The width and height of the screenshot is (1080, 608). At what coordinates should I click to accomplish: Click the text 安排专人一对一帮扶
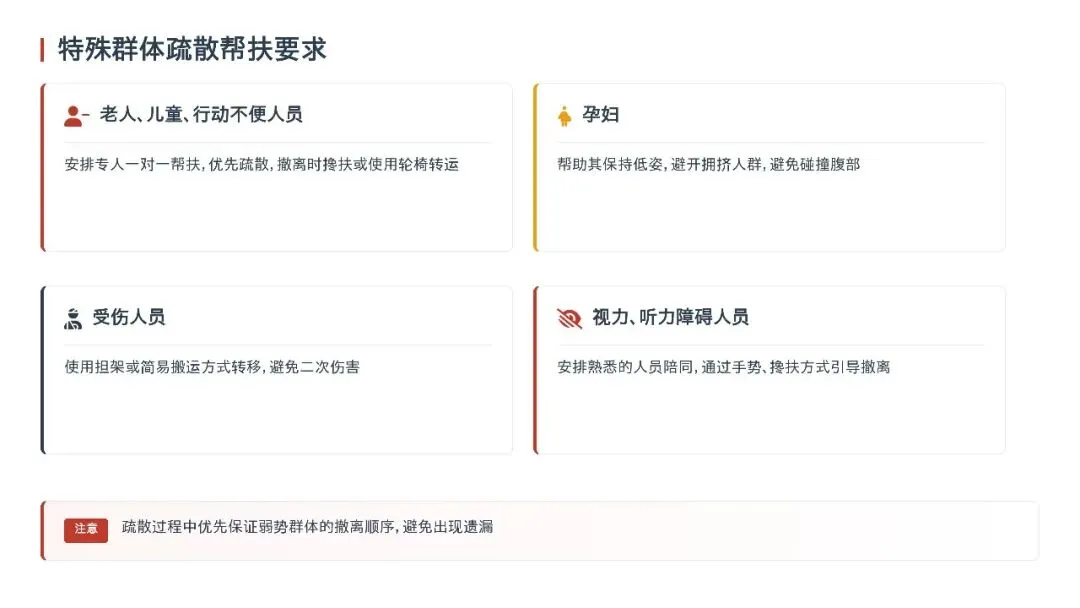132,165
